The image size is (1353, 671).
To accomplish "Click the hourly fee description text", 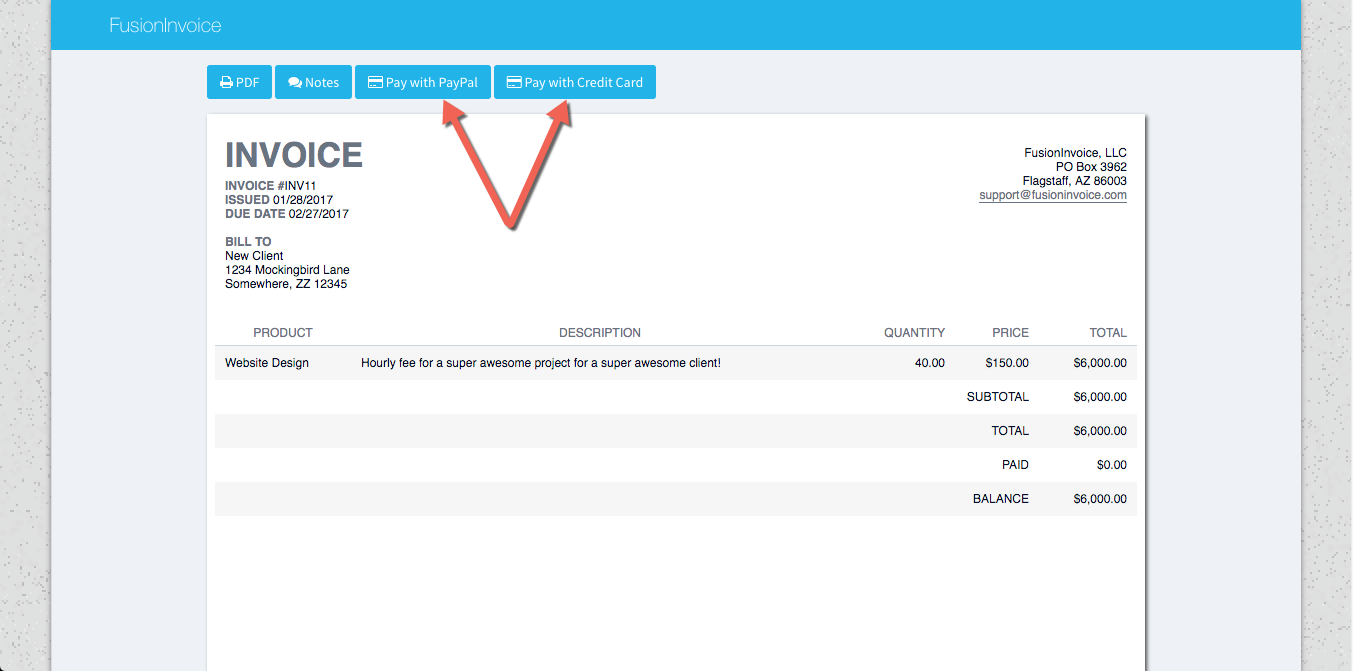I will (x=540, y=363).
